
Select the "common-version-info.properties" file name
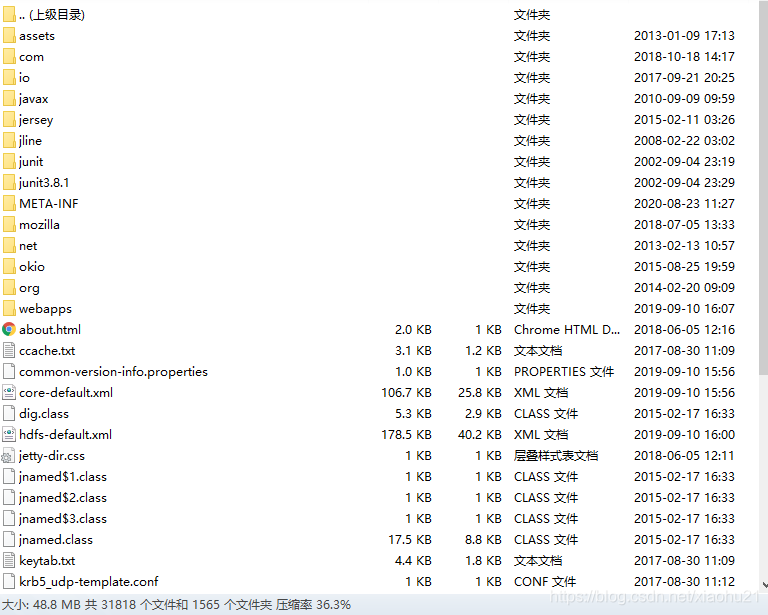(113, 372)
